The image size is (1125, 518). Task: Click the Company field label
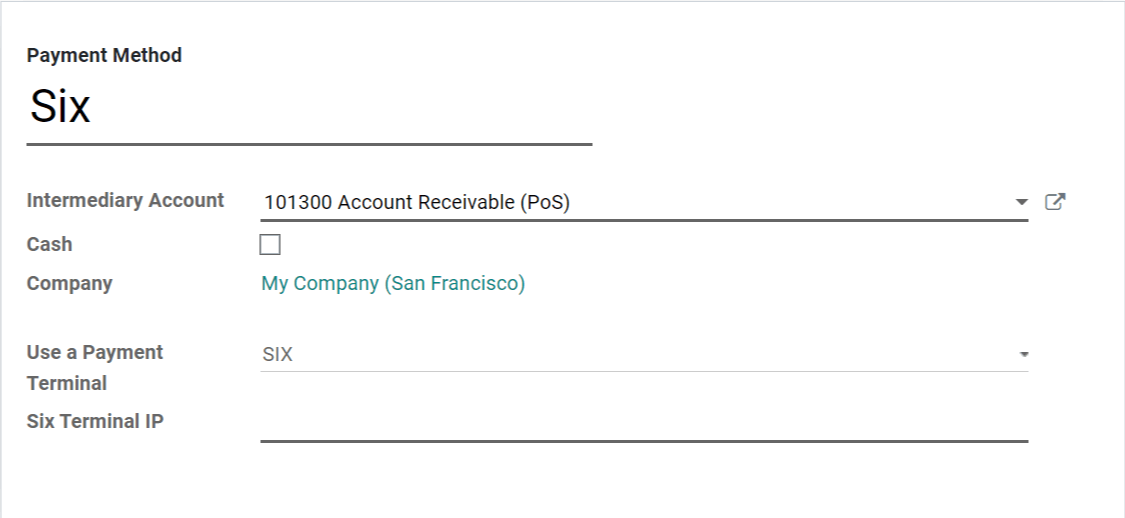[69, 283]
